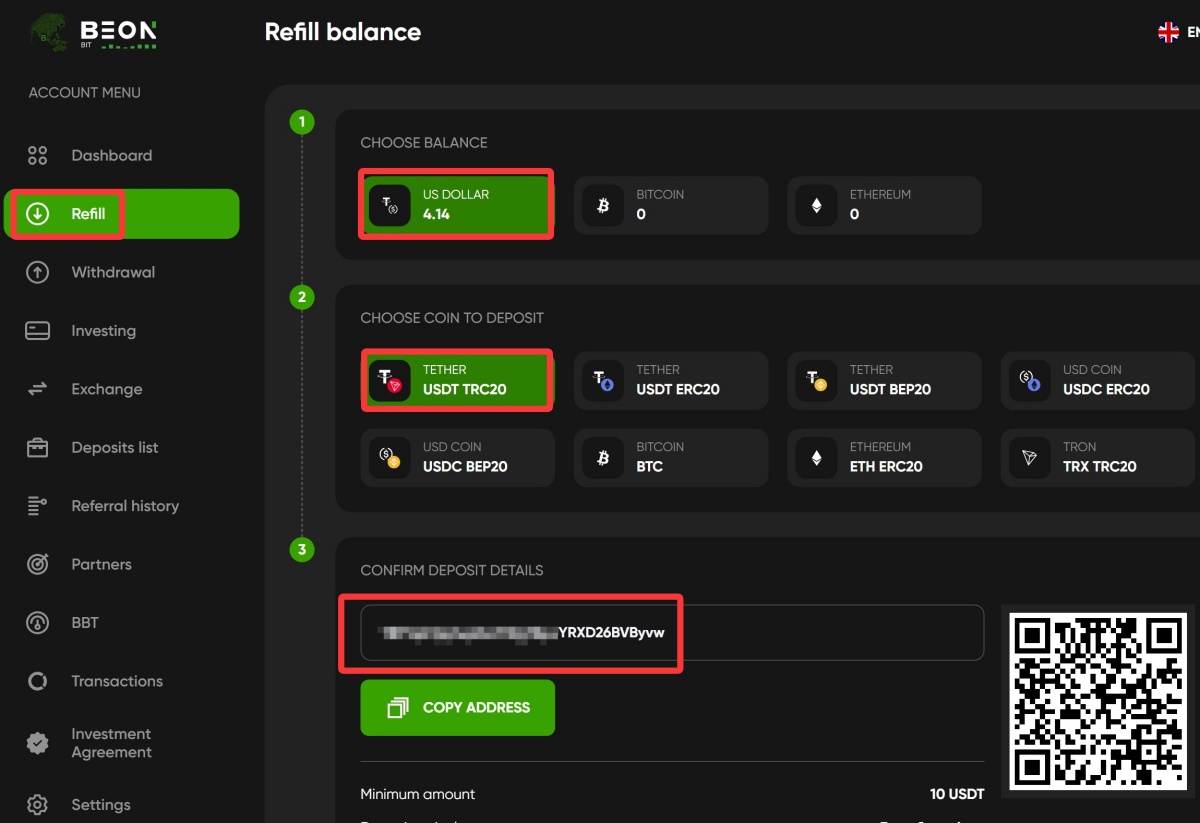Click the 'Refill balance' heading

[x=343, y=32]
